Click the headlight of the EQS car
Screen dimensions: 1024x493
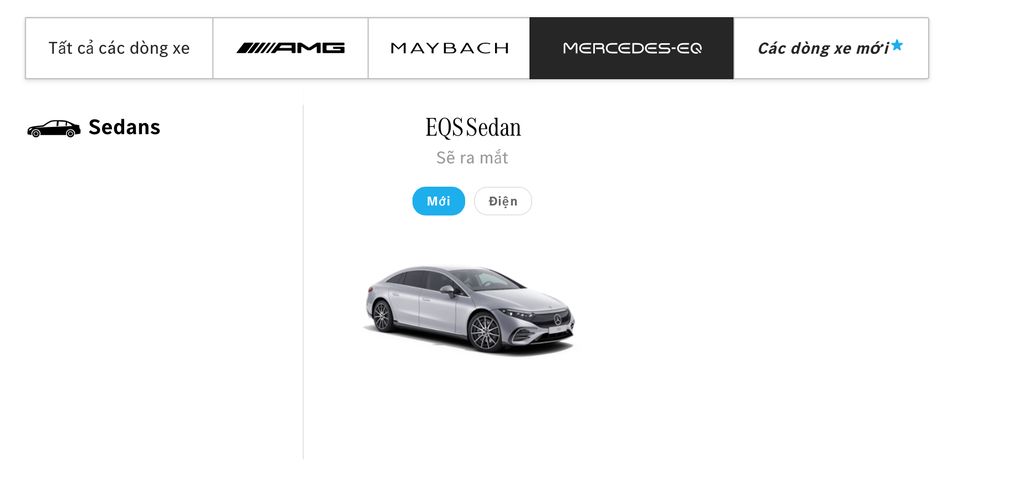tap(518, 314)
